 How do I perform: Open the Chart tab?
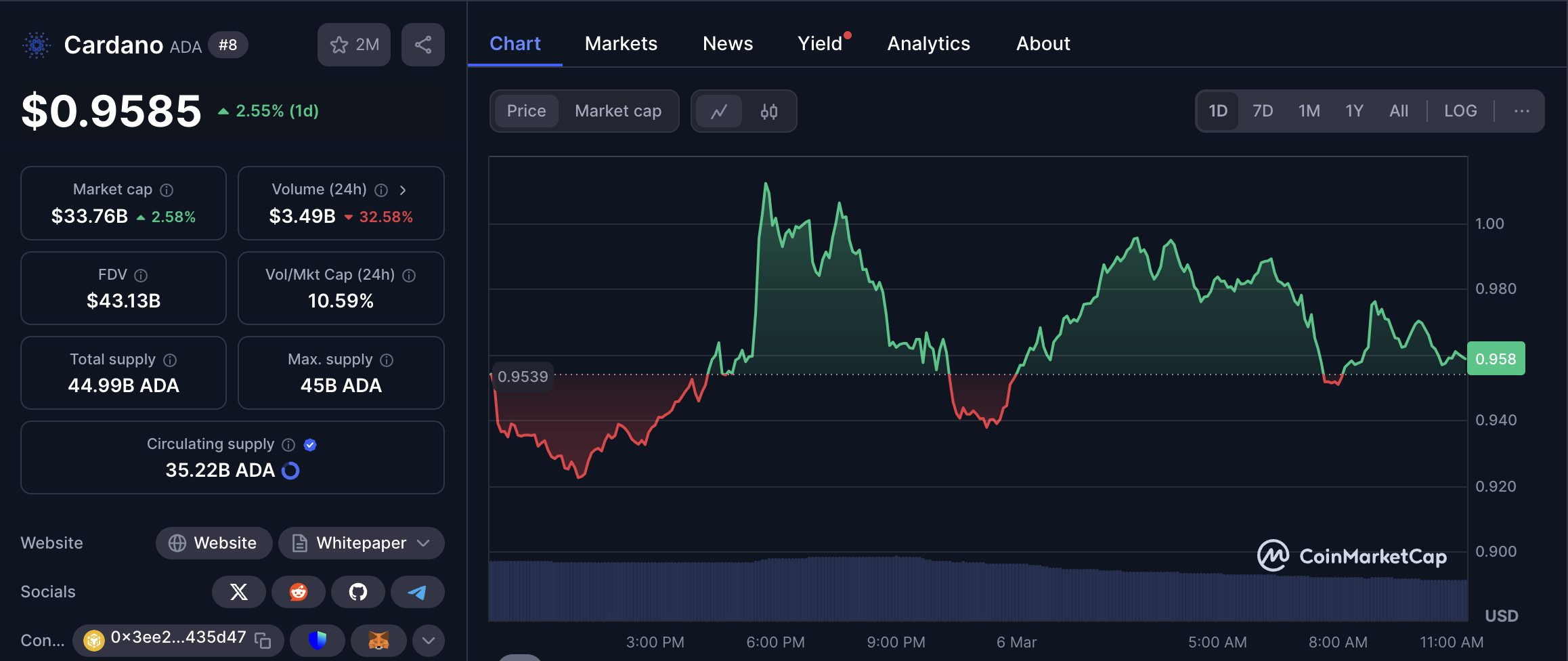click(515, 43)
